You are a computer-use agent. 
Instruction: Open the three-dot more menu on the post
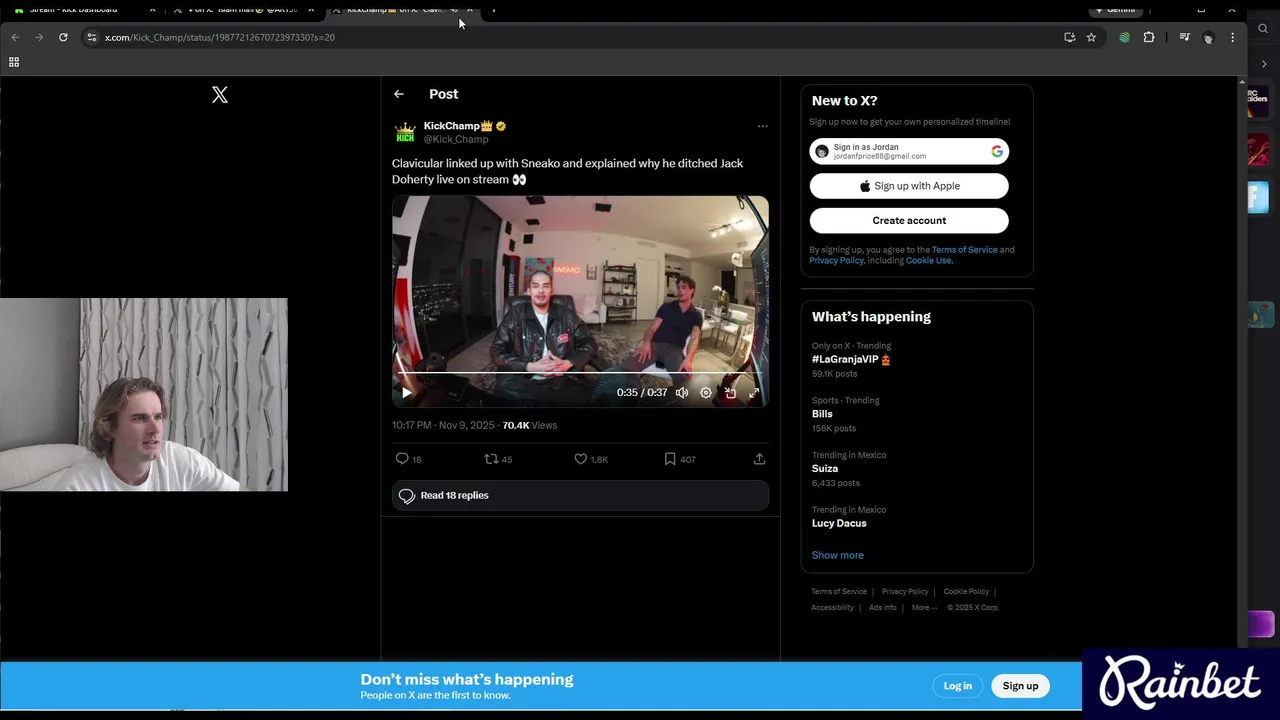tap(763, 126)
